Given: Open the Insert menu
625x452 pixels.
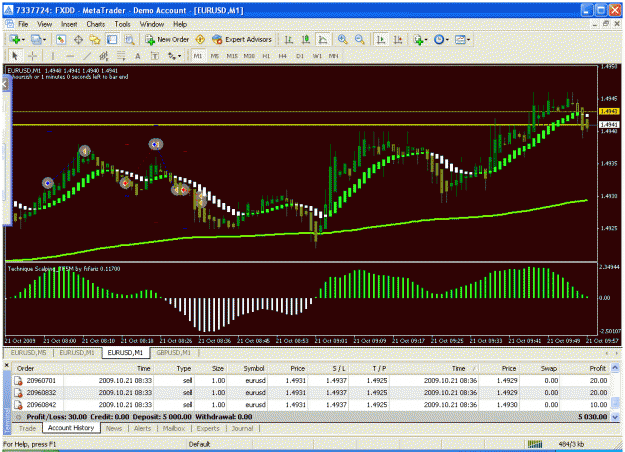Looking at the screenshot, I should 69,24.
